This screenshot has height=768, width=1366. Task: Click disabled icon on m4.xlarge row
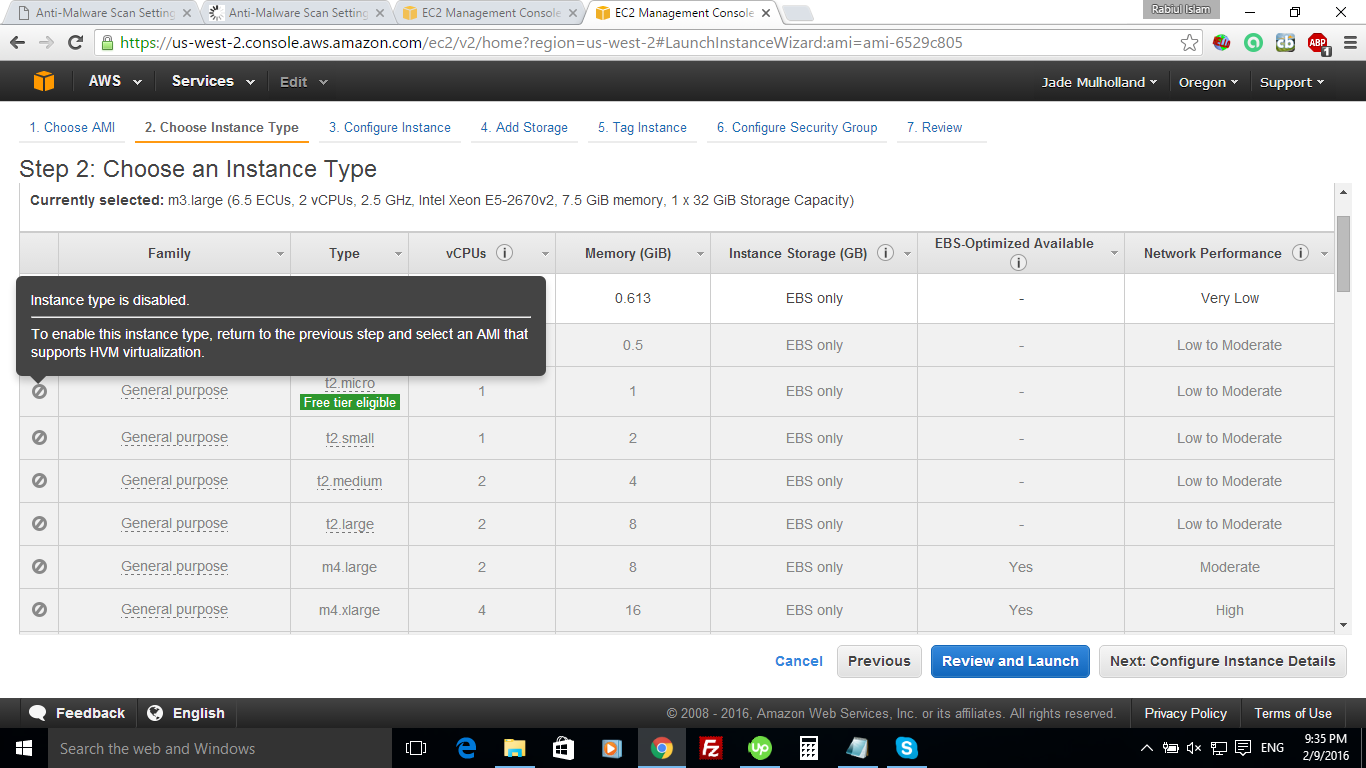(39, 609)
